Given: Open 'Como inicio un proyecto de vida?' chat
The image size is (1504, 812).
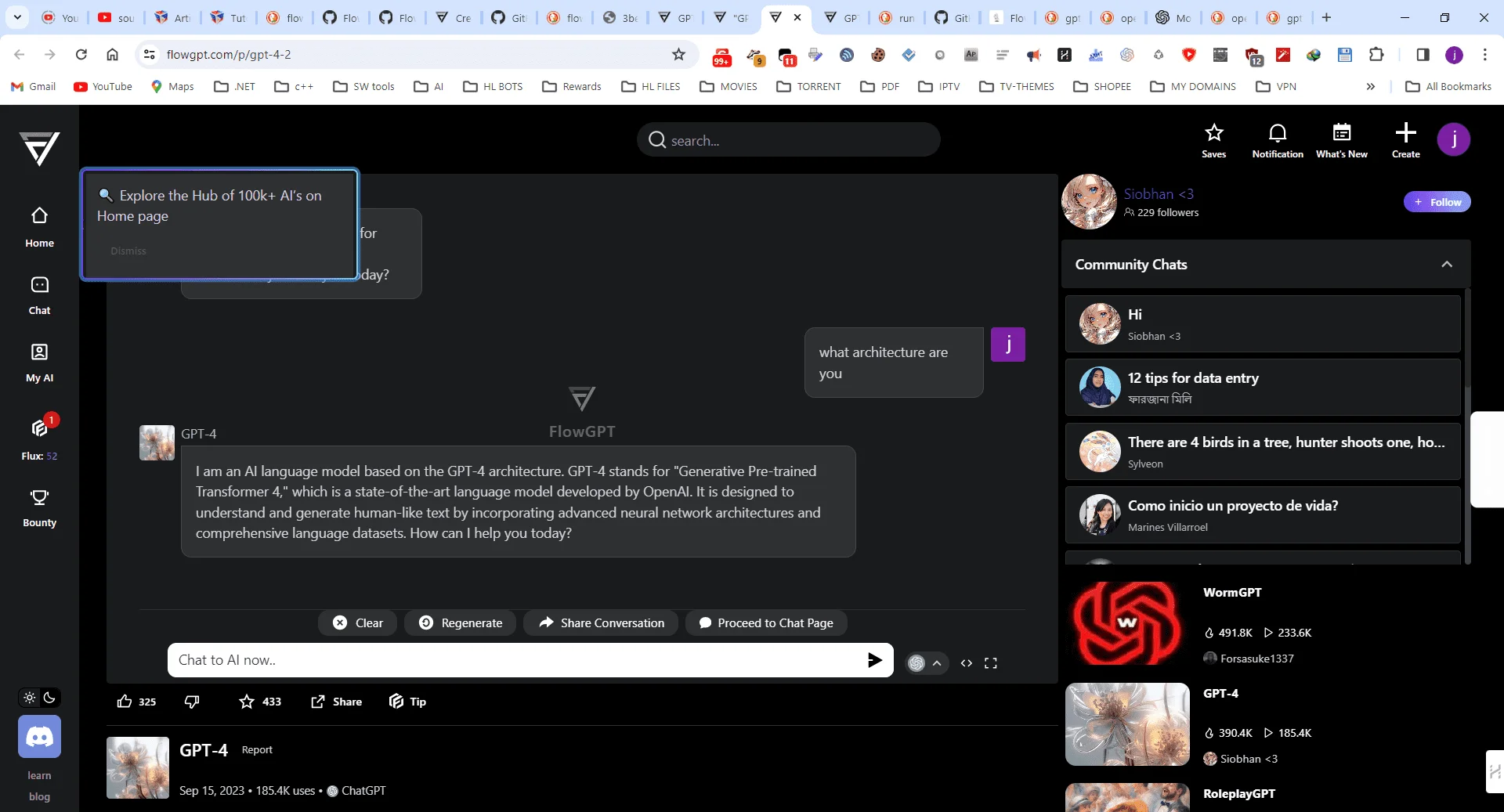Looking at the screenshot, I should click(1263, 515).
